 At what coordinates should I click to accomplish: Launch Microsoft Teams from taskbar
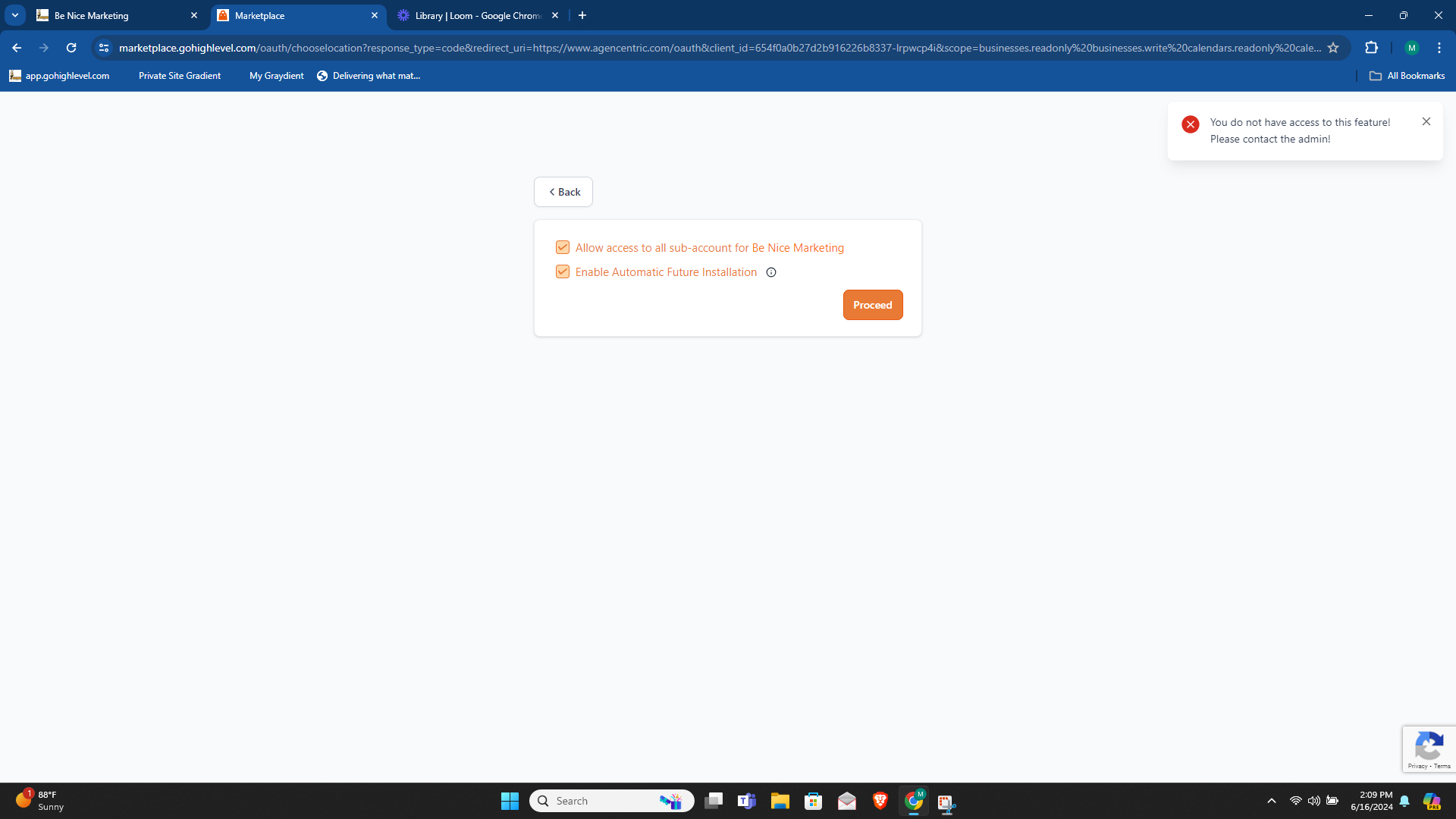[747, 801]
